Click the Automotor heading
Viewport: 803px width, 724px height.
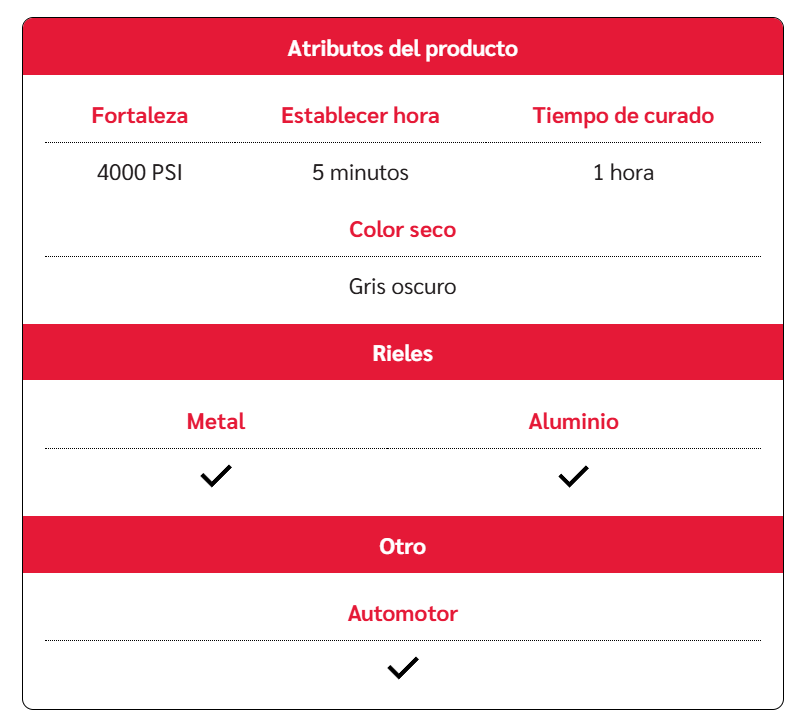[402, 613]
